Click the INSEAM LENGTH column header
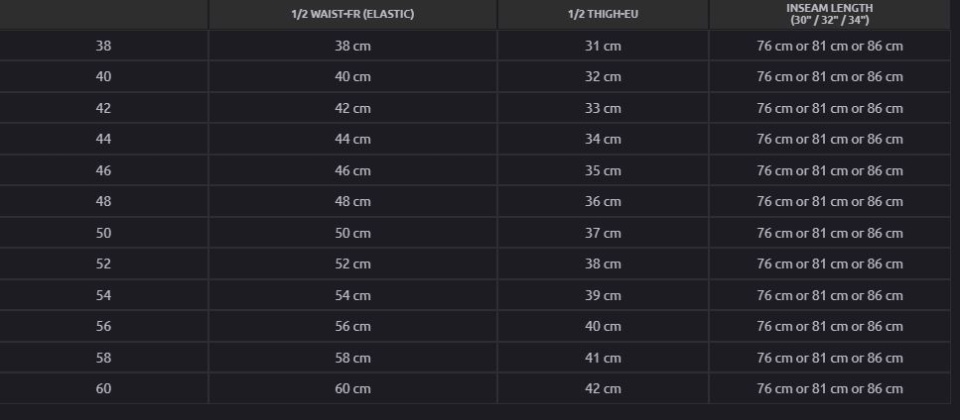Viewport: 960px width, 420px height. [830, 14]
